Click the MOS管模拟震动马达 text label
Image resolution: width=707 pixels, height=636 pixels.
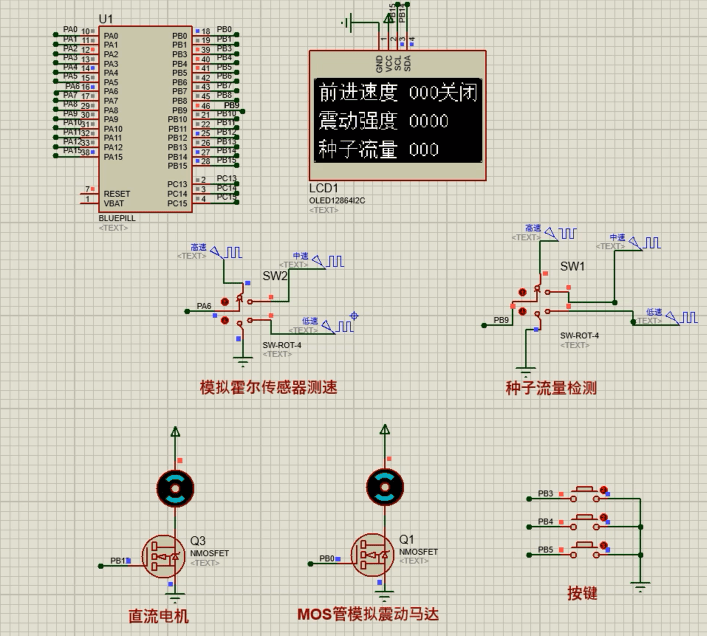[368, 614]
